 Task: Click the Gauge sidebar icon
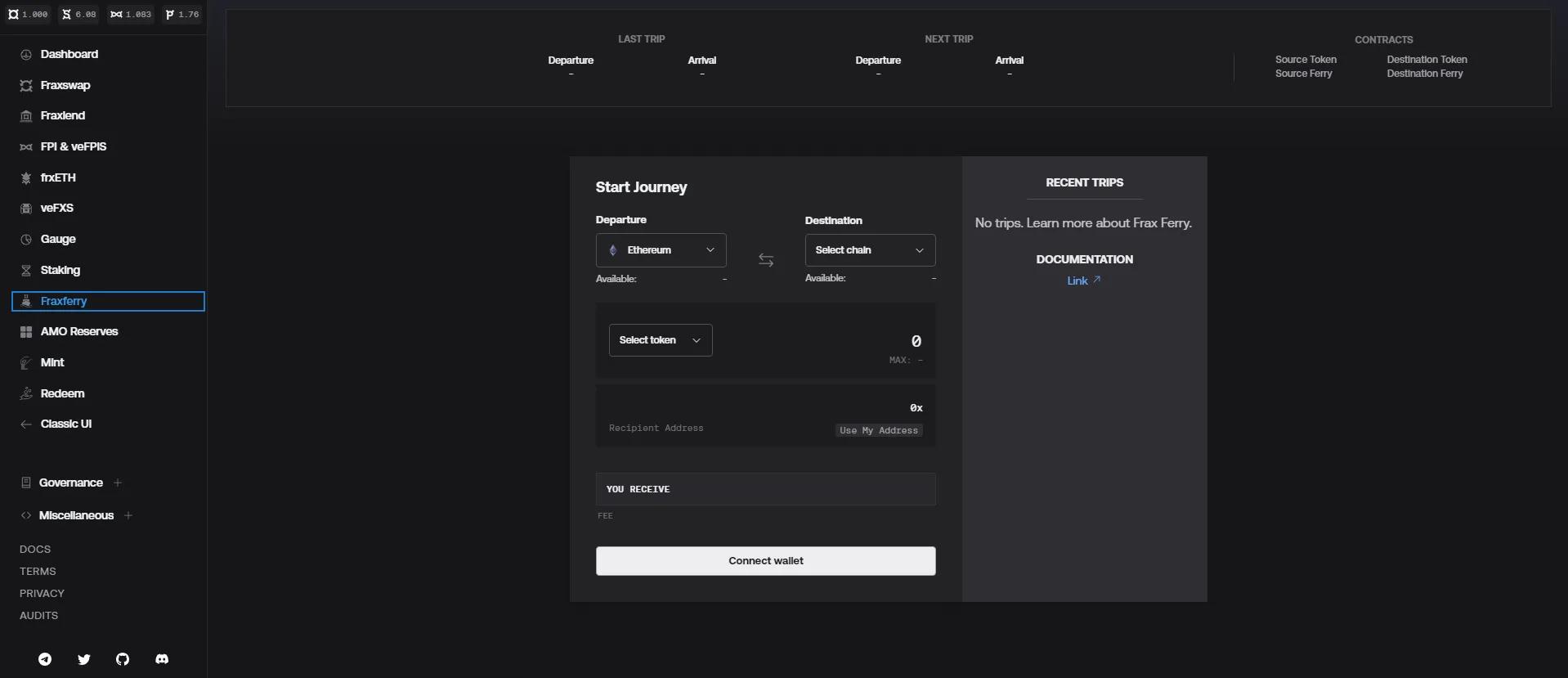click(26, 240)
